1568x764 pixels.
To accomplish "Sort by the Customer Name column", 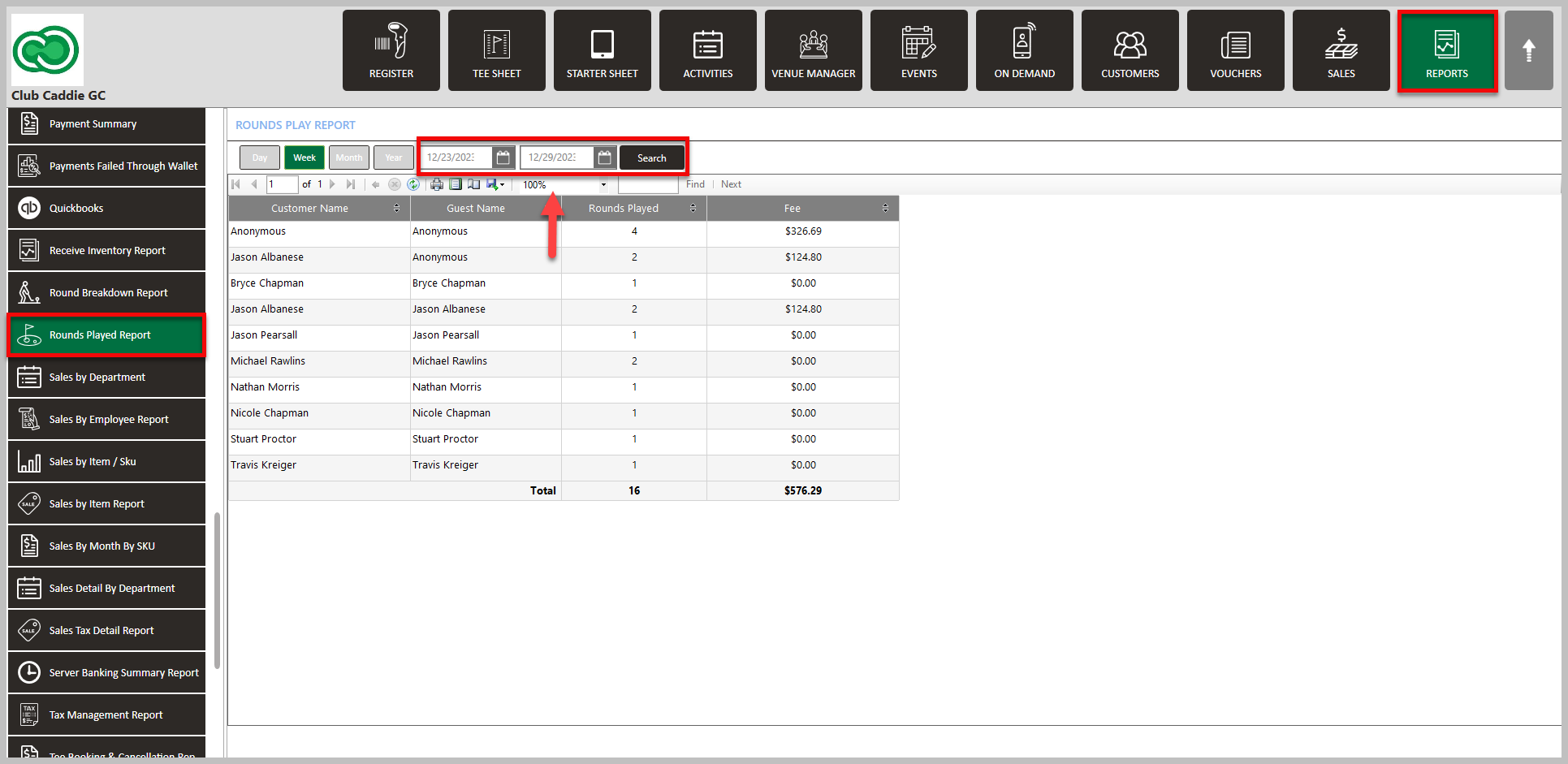I will [396, 209].
